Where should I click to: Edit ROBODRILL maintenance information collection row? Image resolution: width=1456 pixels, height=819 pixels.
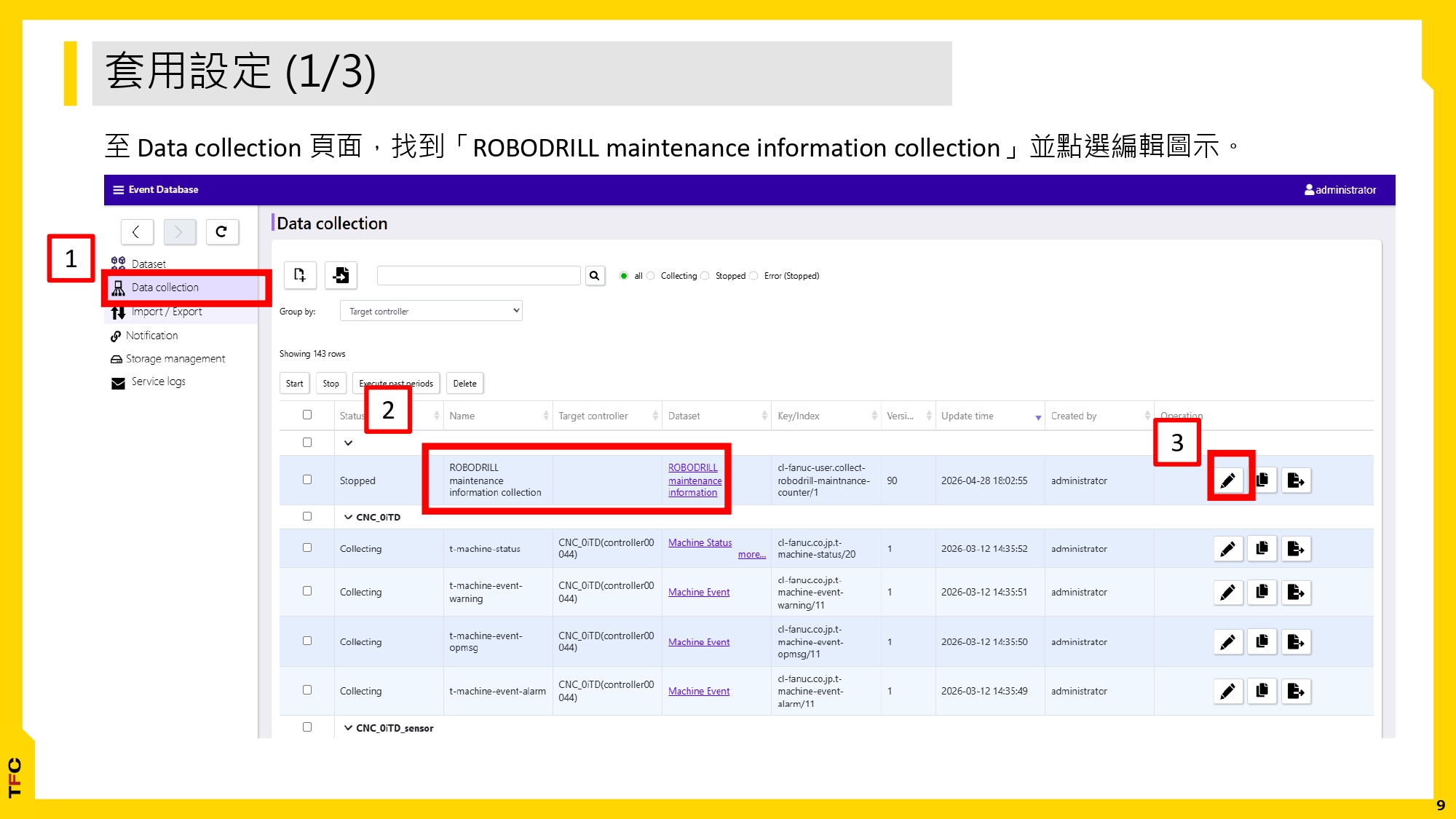click(x=1228, y=480)
